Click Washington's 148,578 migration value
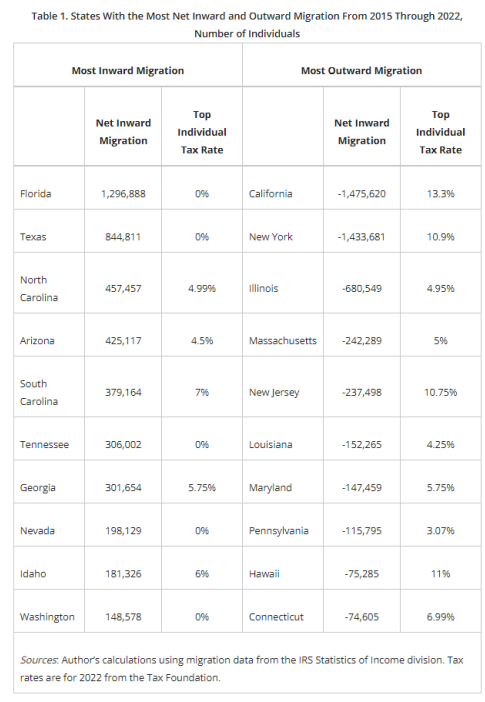 [x=123, y=617]
